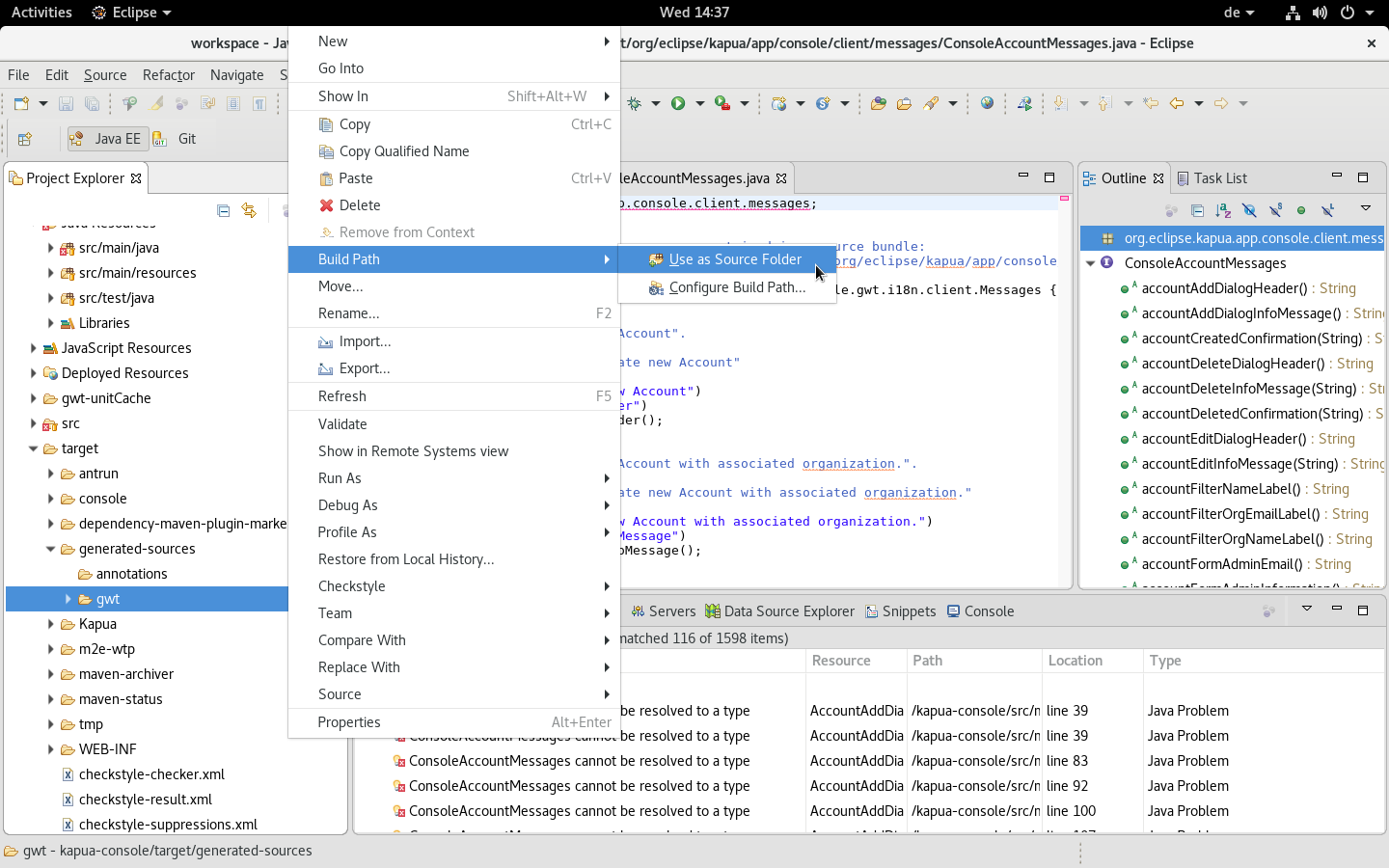
Task: Open the Run dropdown arrow
Action: (699, 103)
